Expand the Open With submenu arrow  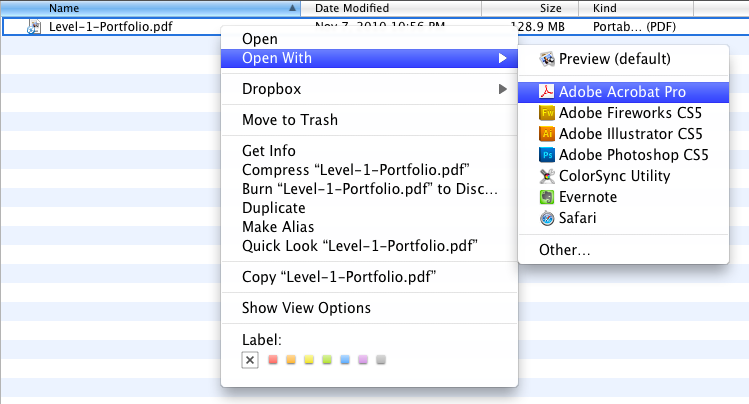coord(502,59)
